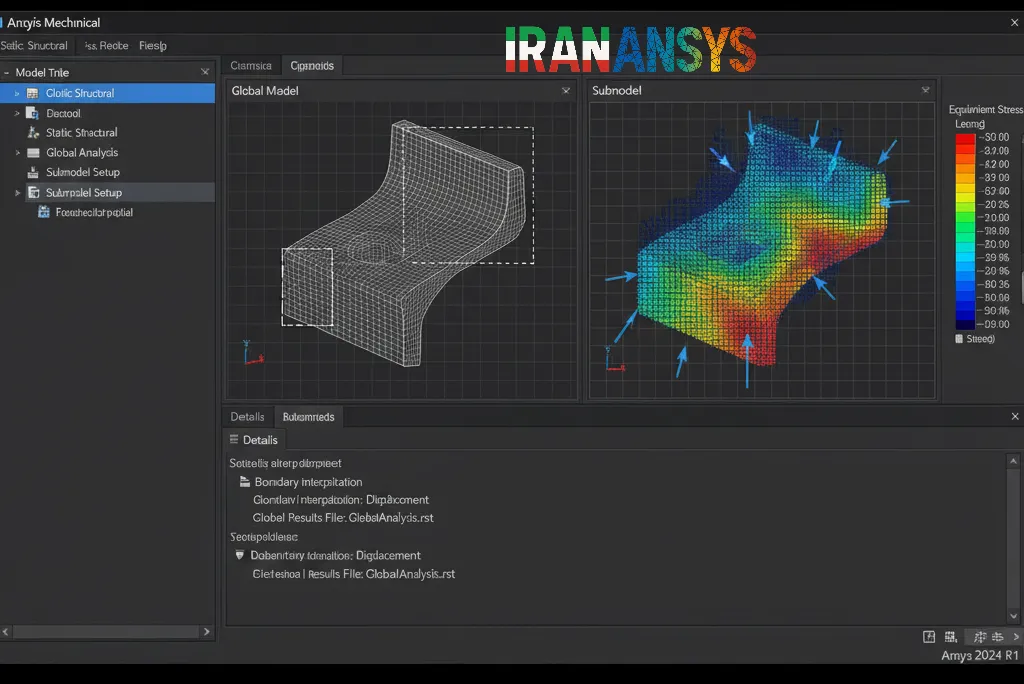Click the 'Dobenitary' Digdacement row text
Viewport: 1024px width, 684px height.
pos(336,556)
